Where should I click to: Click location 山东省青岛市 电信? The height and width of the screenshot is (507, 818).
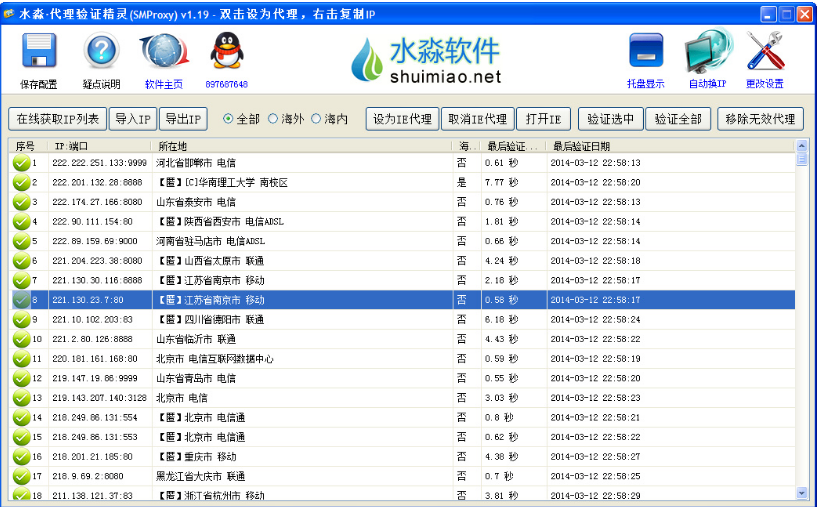(x=196, y=378)
